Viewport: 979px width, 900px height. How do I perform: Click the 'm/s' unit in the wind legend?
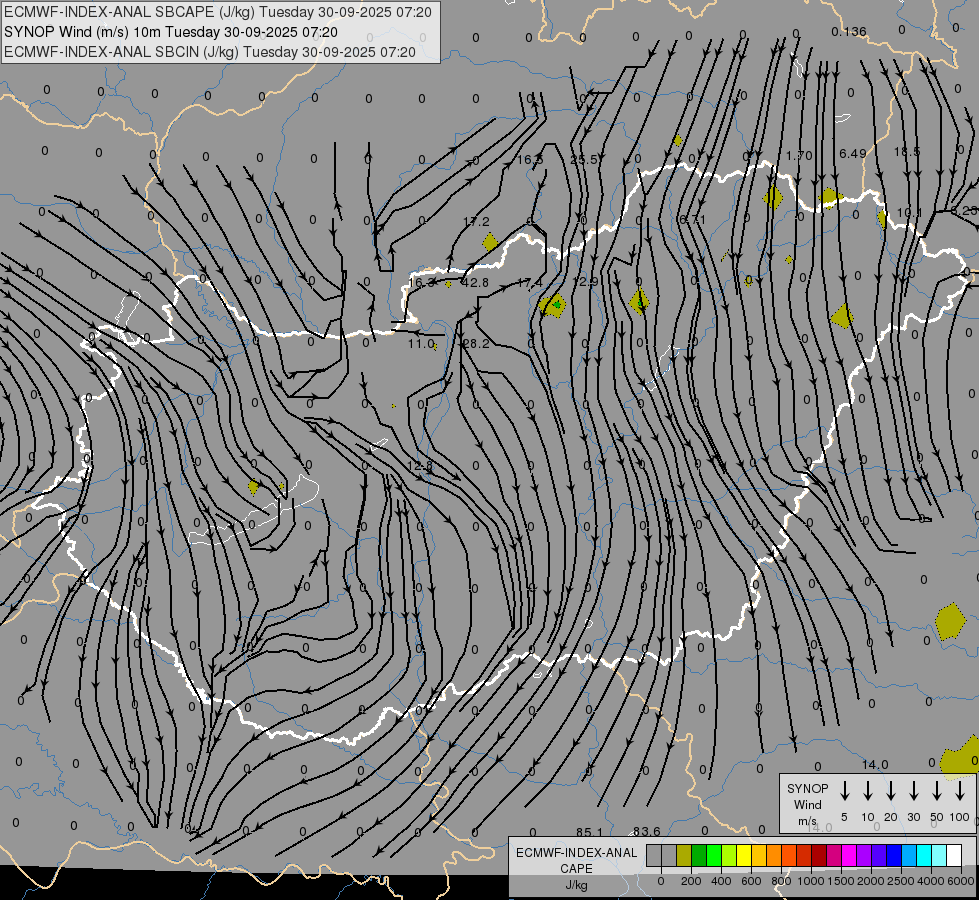click(x=807, y=821)
